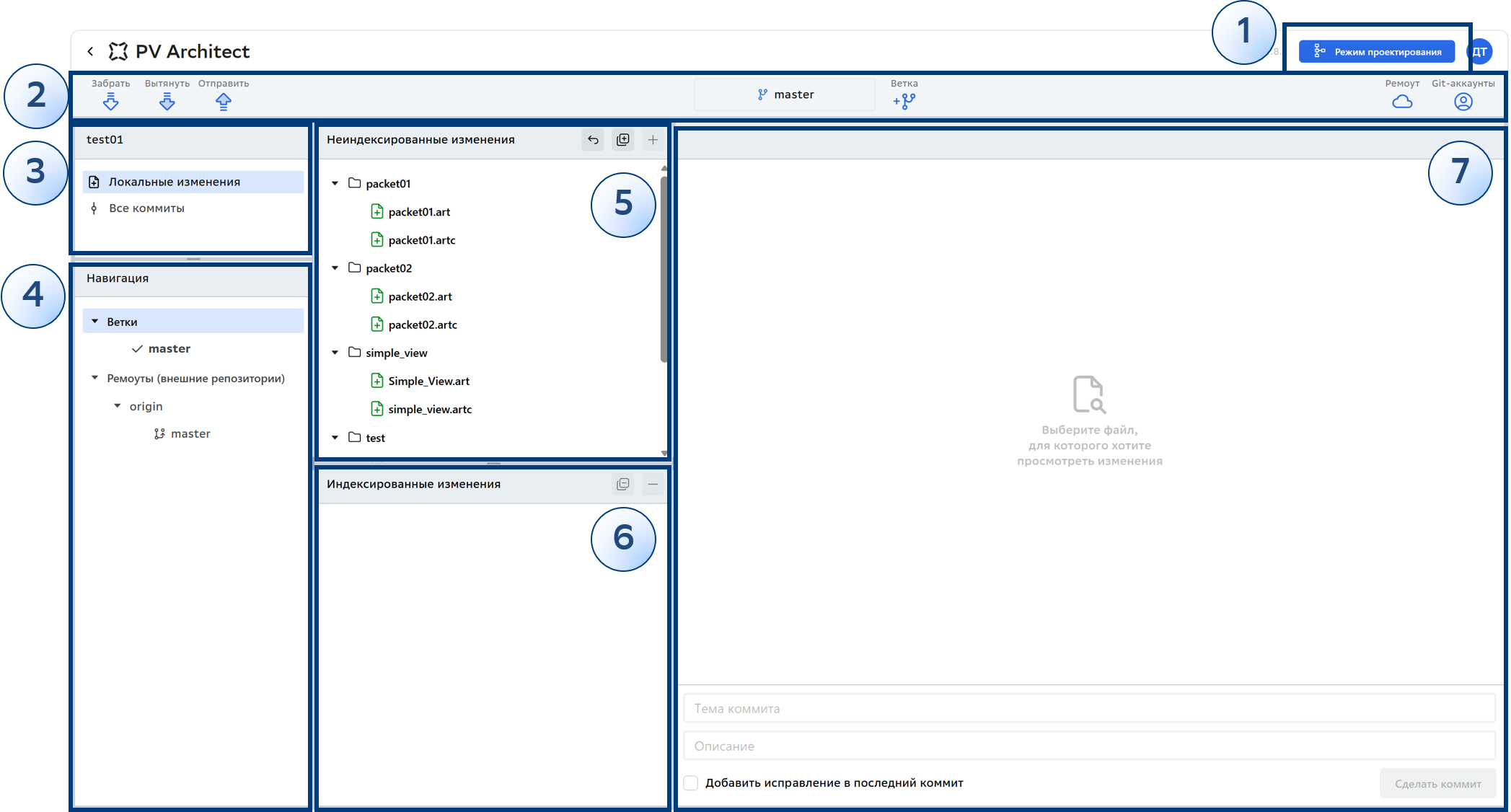Click the packet01 folder icon
This screenshot has width=1511, height=812.
coord(355,183)
